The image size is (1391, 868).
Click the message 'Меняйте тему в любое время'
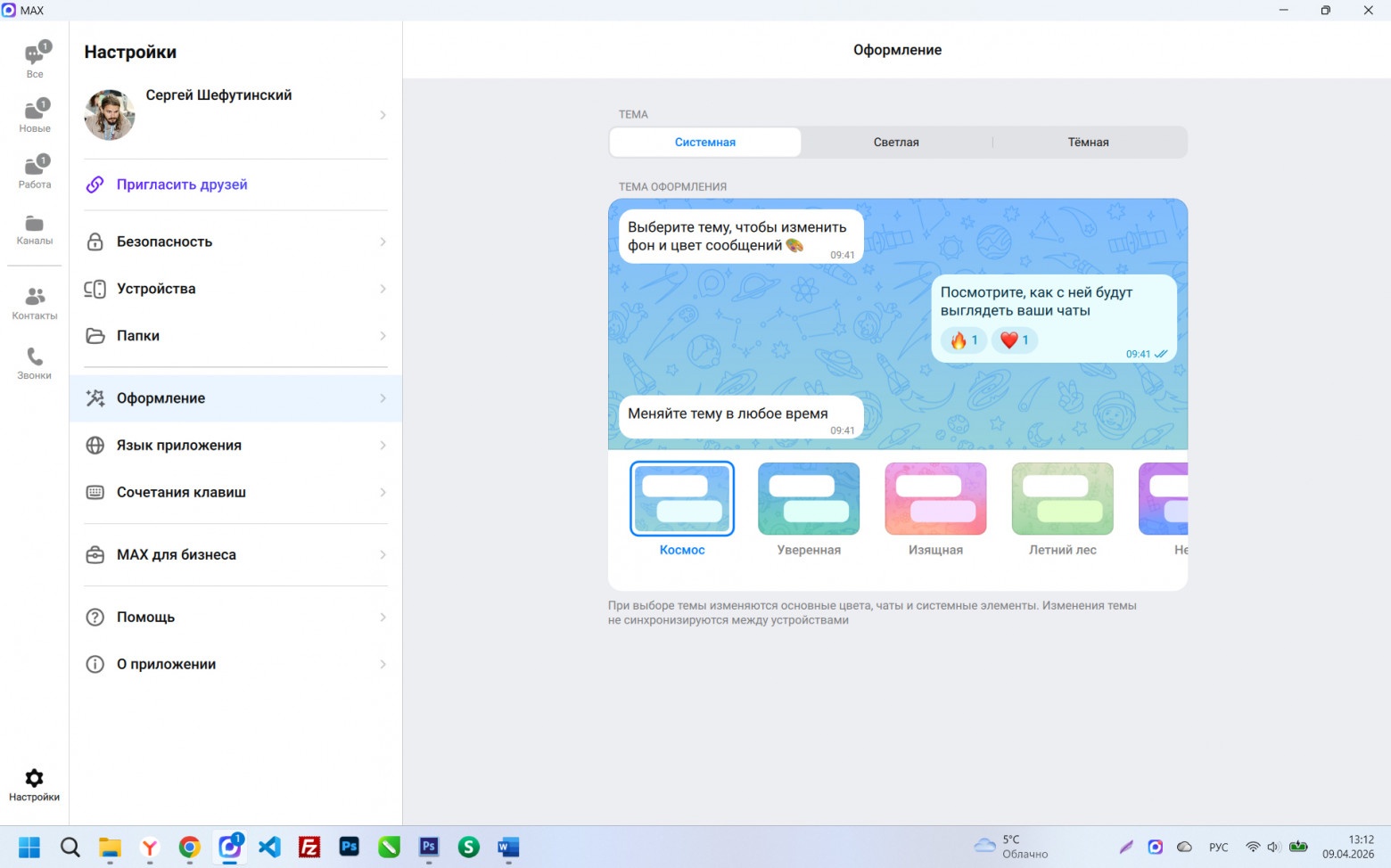tap(741, 417)
